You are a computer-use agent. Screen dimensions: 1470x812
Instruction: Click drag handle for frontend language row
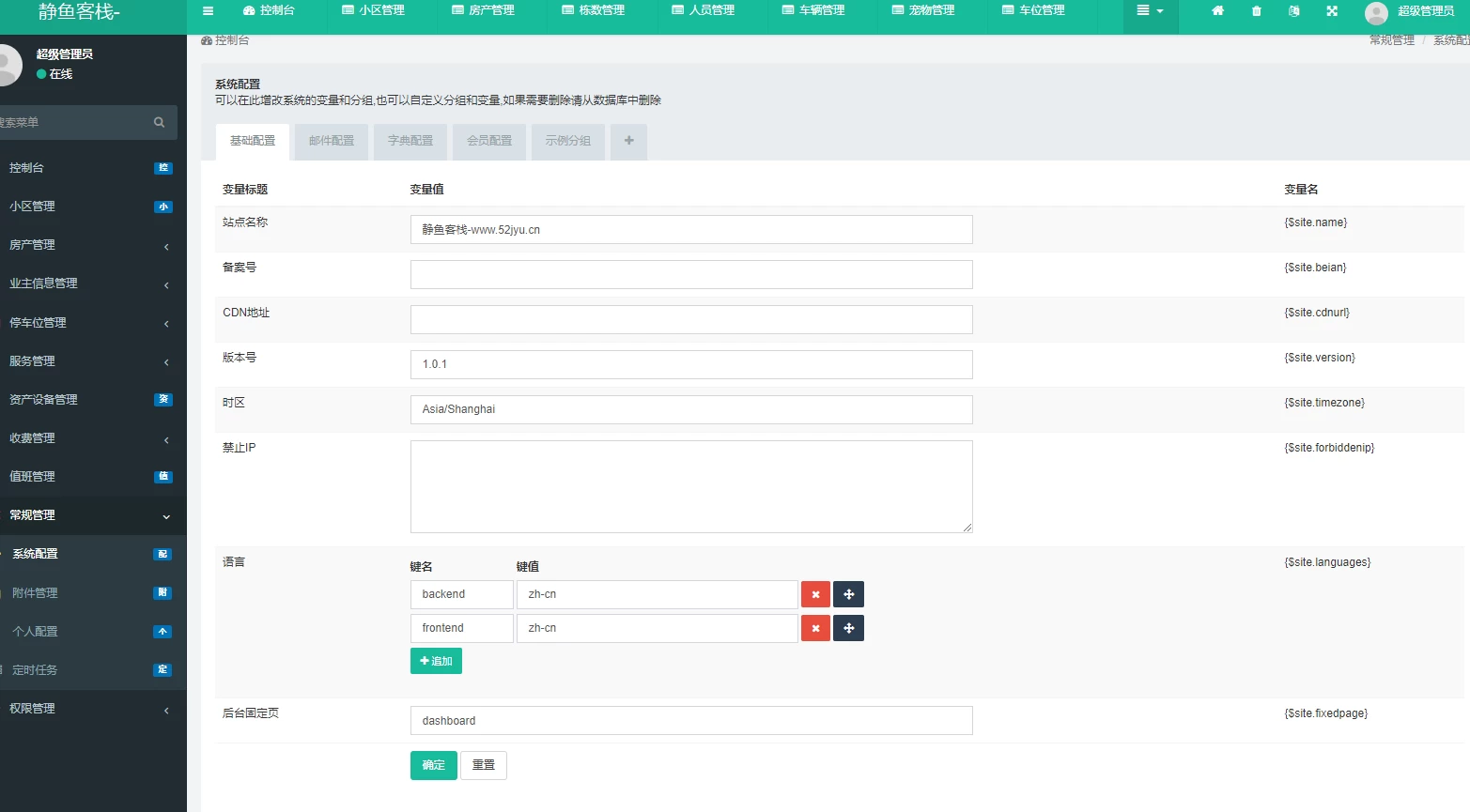pyautogui.click(x=848, y=628)
